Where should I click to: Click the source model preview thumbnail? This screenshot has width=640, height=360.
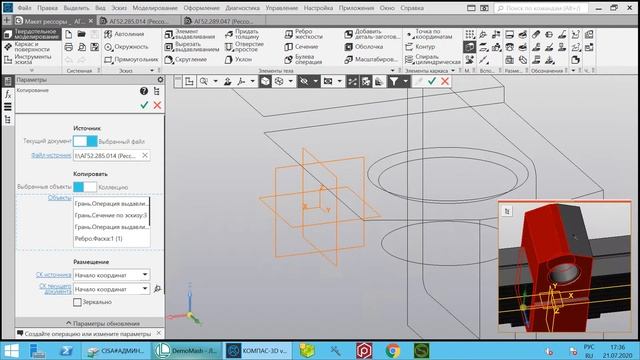pos(565,267)
